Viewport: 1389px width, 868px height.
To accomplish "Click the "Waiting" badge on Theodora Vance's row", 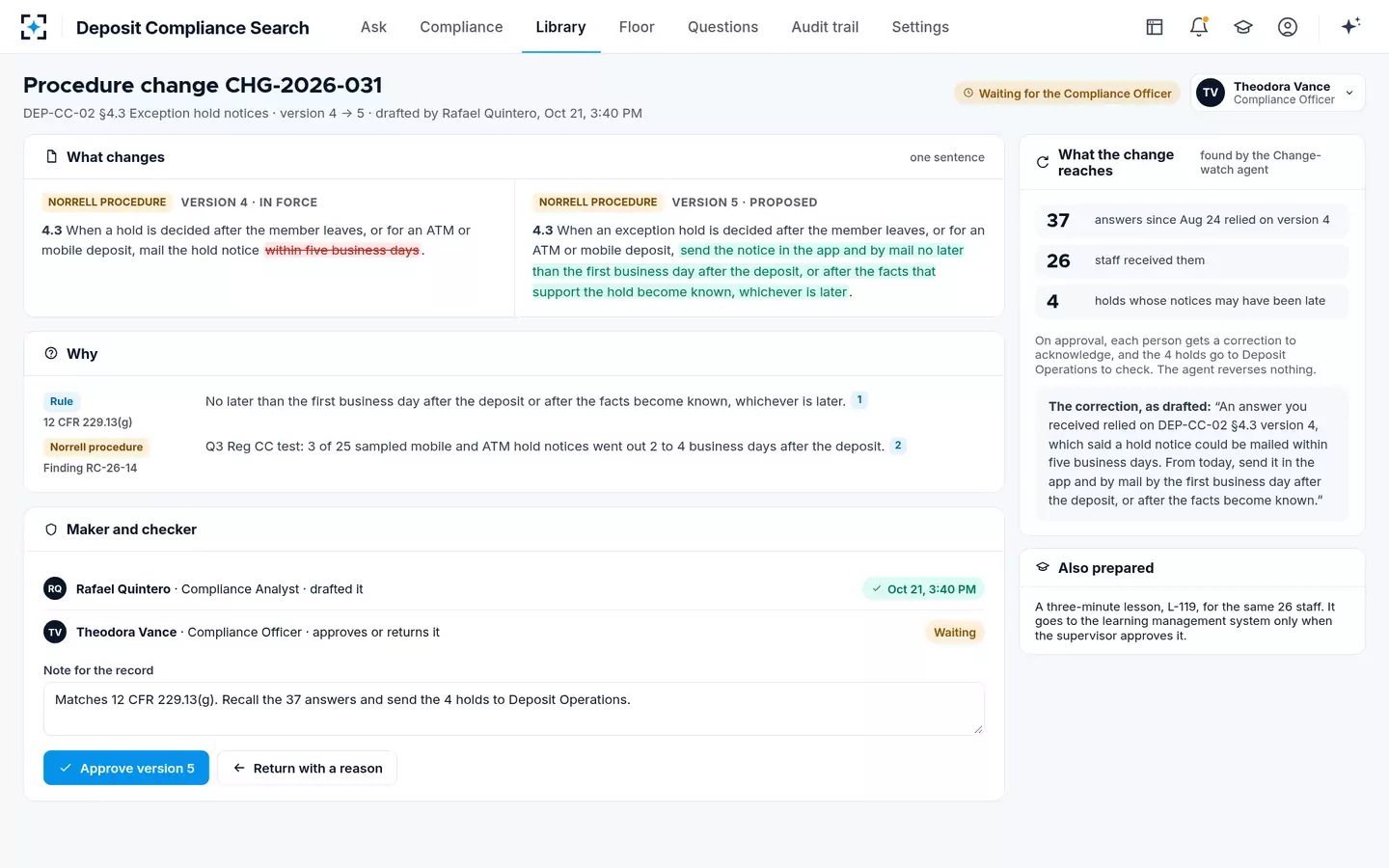I will click(954, 633).
